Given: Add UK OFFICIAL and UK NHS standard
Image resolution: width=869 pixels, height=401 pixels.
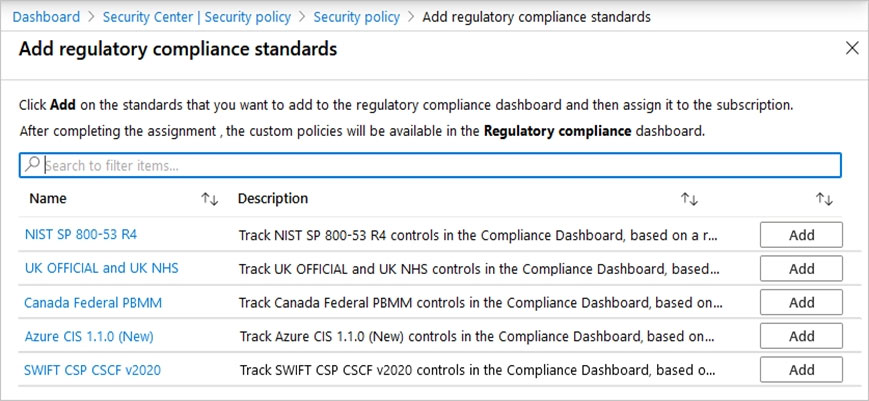Looking at the screenshot, I should click(801, 269).
